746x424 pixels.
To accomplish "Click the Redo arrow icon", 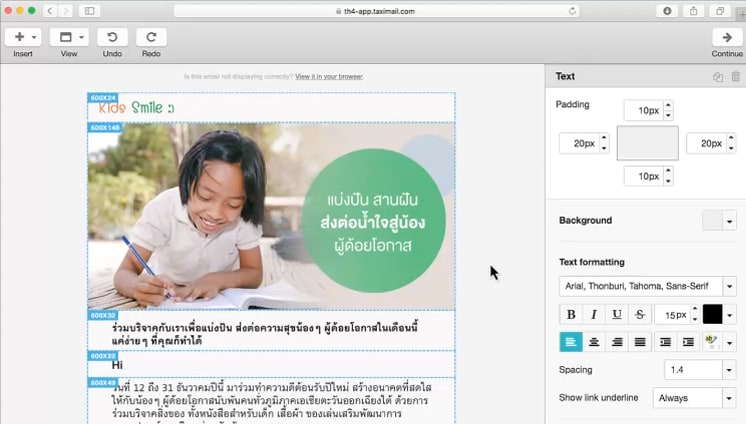I will 151,37.
